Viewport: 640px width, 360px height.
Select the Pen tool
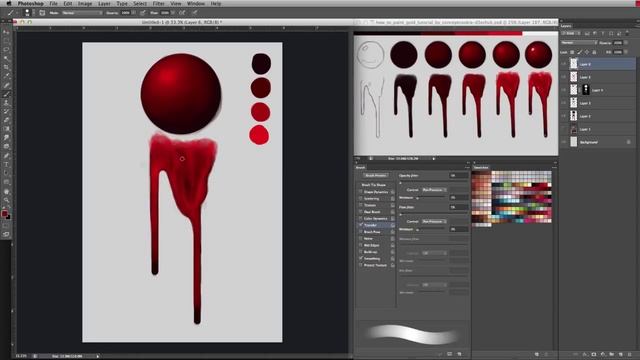(6, 156)
